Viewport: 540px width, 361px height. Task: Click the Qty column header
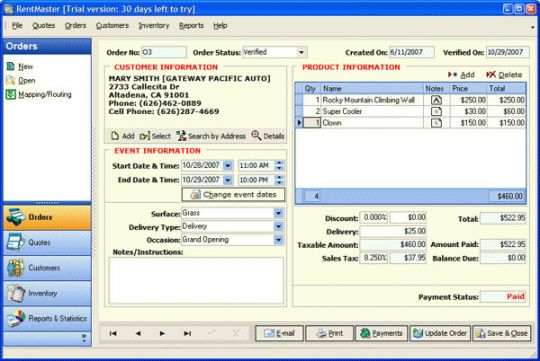click(312, 89)
